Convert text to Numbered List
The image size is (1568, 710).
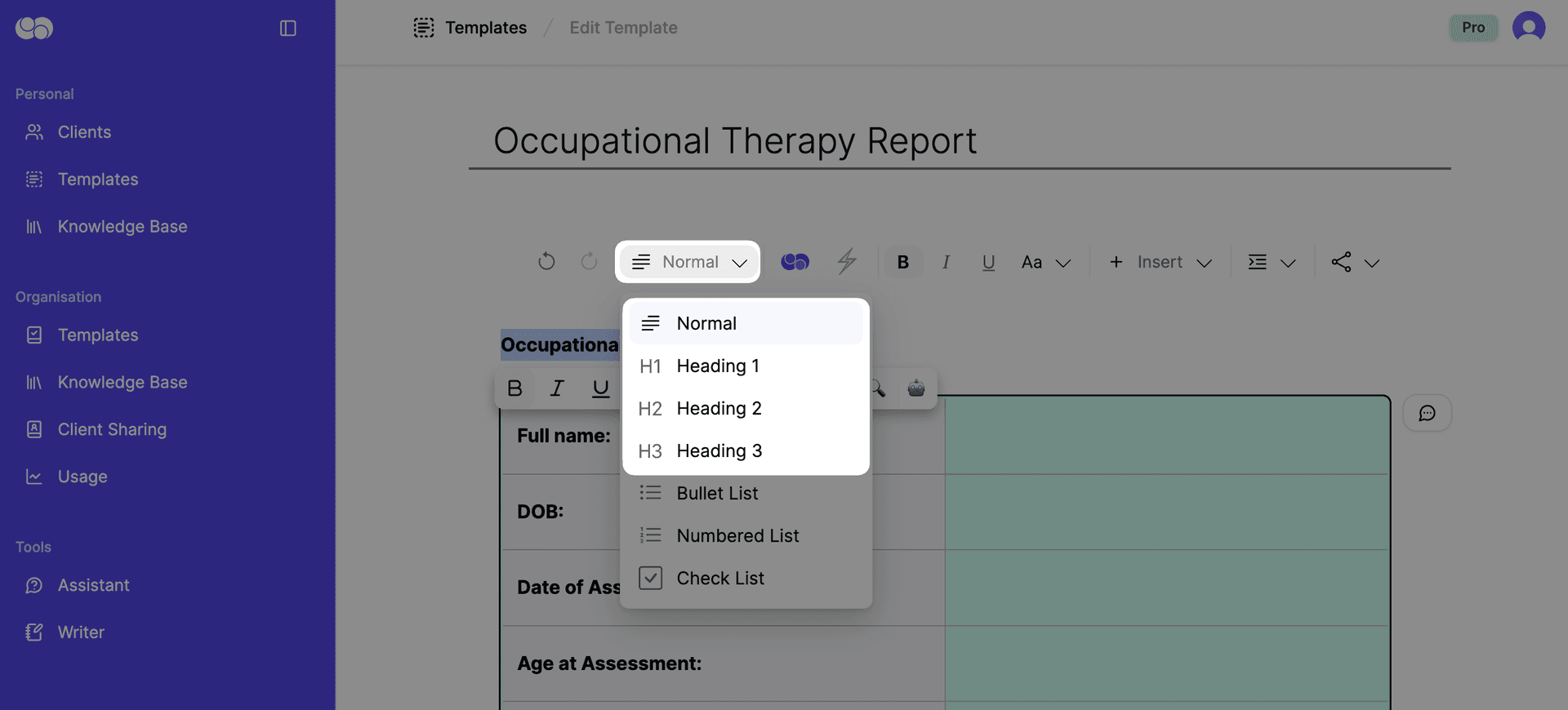point(746,535)
